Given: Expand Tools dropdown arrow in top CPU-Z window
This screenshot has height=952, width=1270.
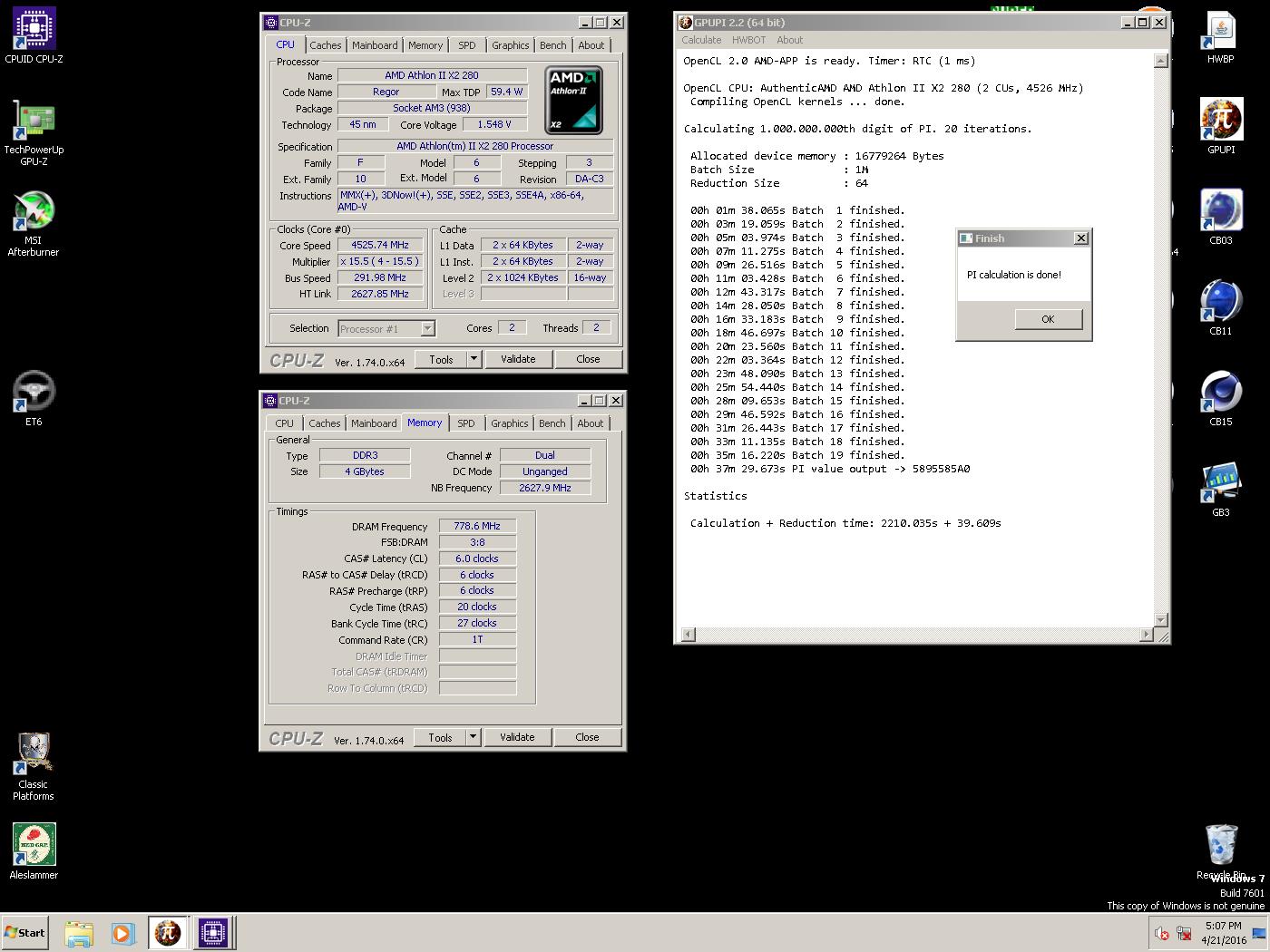Looking at the screenshot, I should tap(474, 359).
